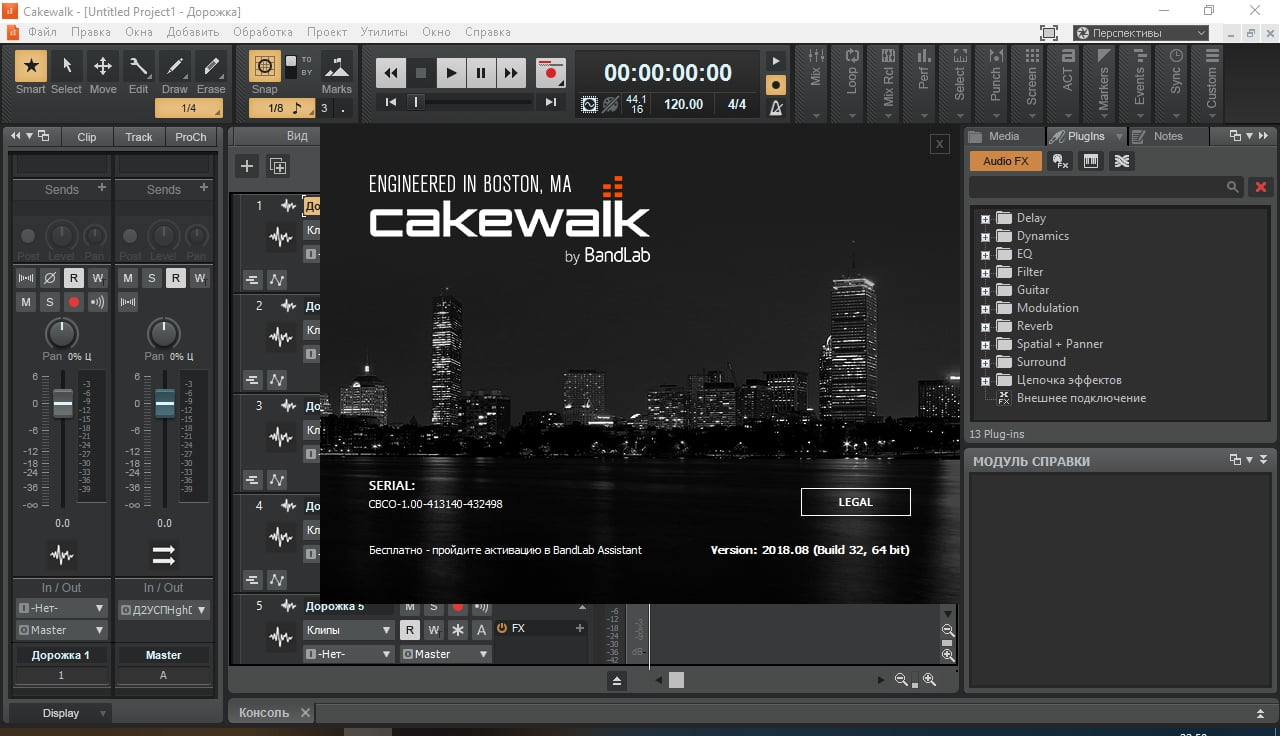Open the Утилиты menu

[x=384, y=32]
